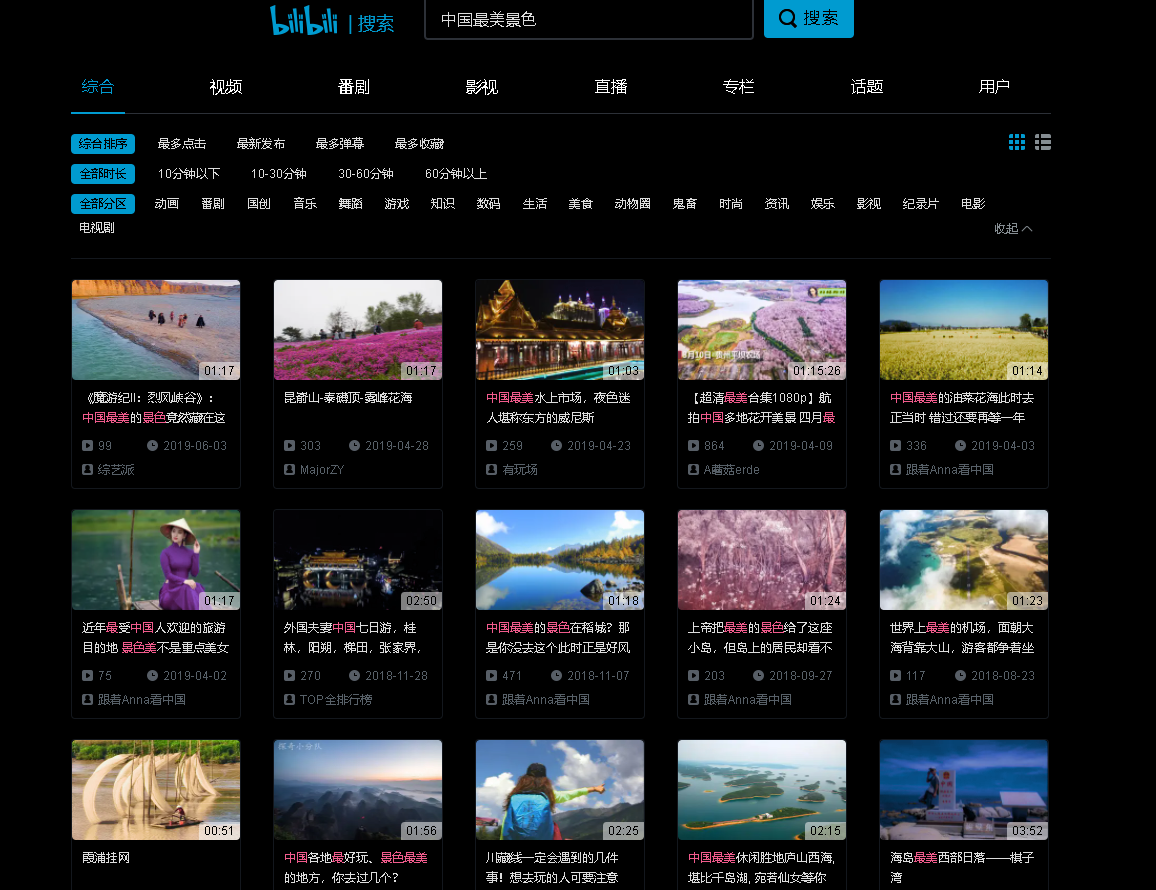Select the 番剧 tab

coord(353,87)
